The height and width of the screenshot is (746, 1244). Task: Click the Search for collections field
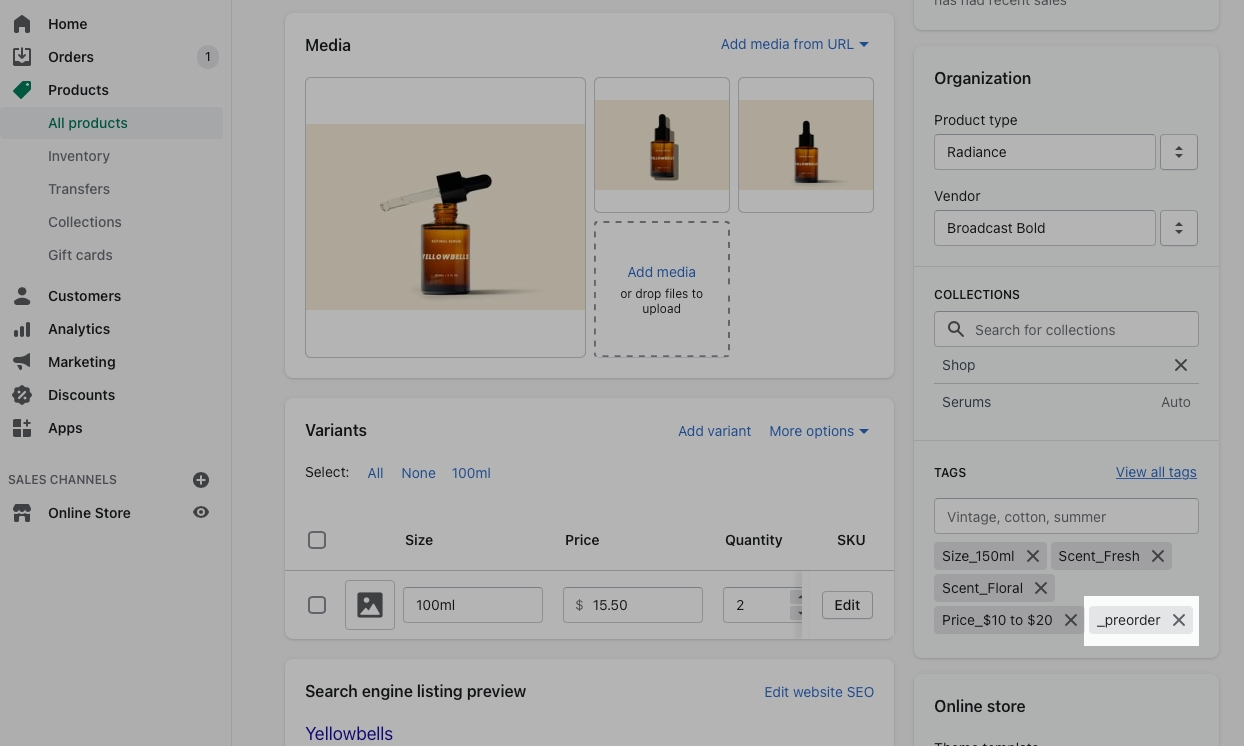point(1066,329)
